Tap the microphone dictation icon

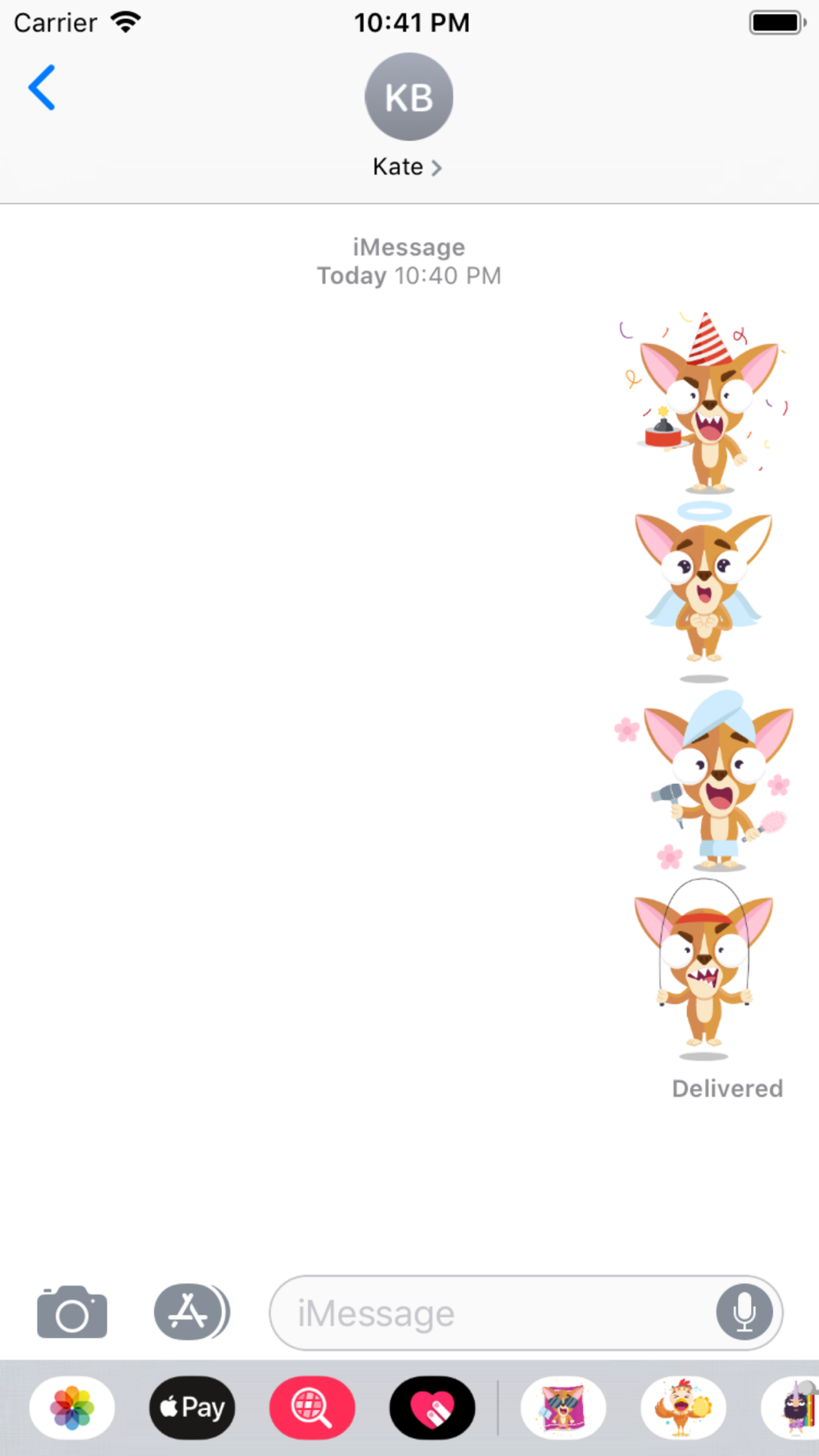pyautogui.click(x=744, y=1312)
